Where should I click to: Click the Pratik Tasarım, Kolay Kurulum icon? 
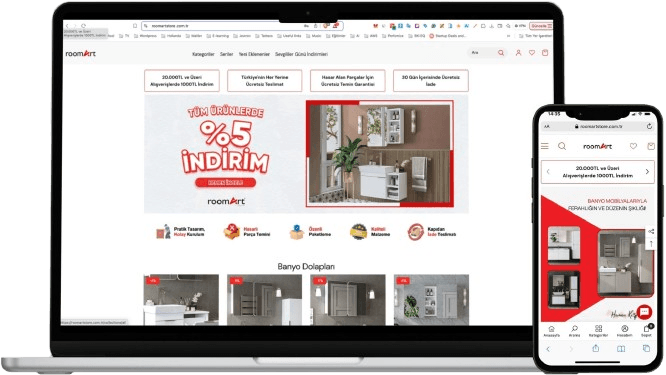point(164,232)
